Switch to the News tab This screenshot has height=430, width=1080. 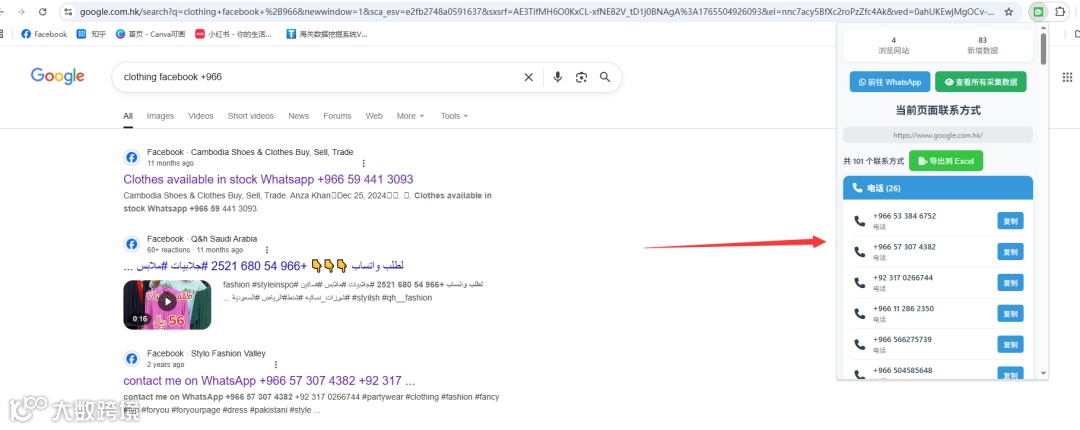click(x=298, y=116)
